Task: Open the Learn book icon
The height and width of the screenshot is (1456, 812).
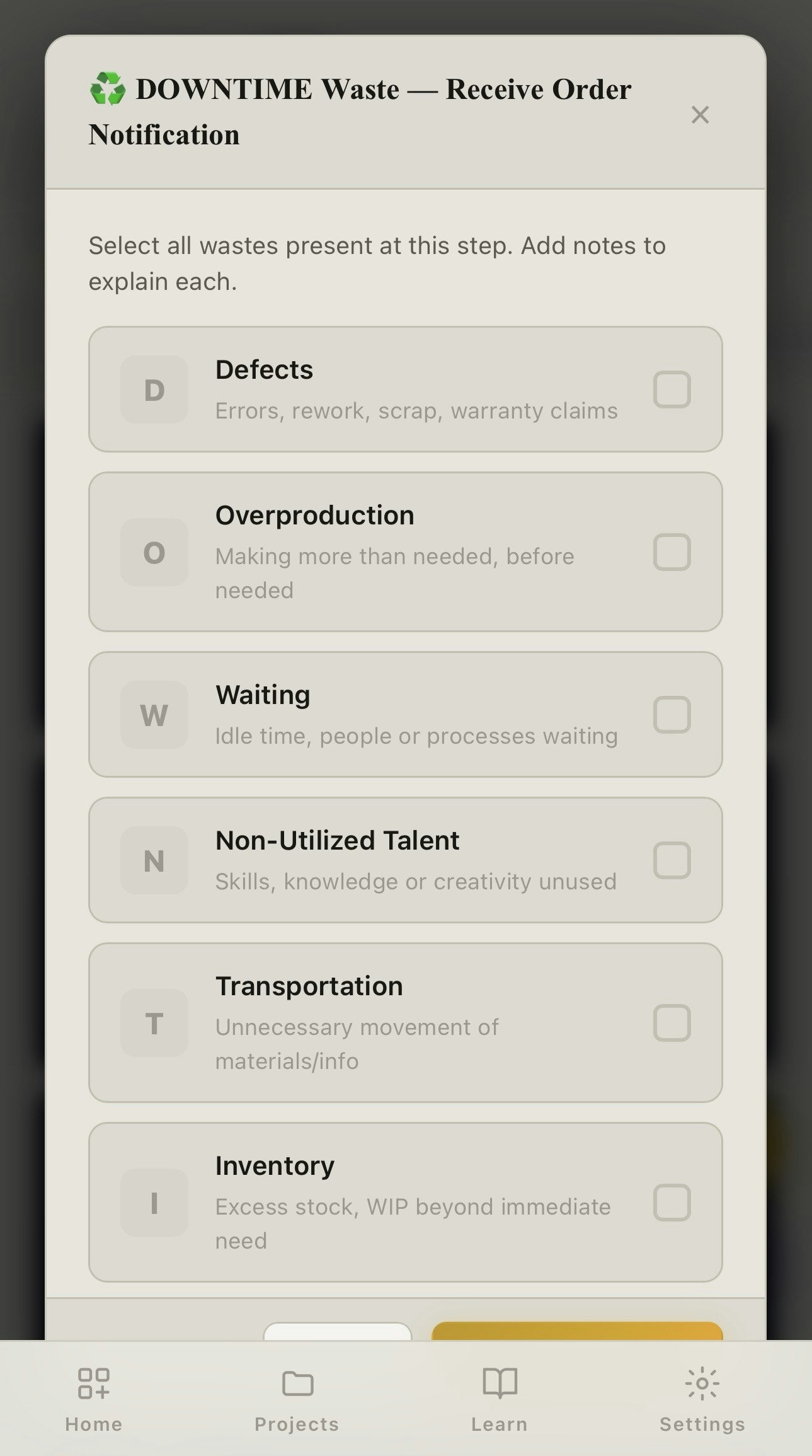Action: (500, 1384)
